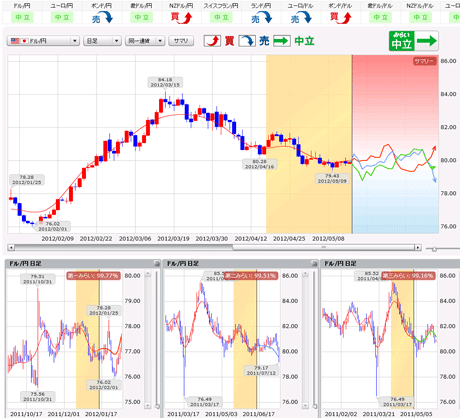Open the currency pair dropdown showing ドル/円
This screenshot has height=418, width=460.
tap(43, 41)
